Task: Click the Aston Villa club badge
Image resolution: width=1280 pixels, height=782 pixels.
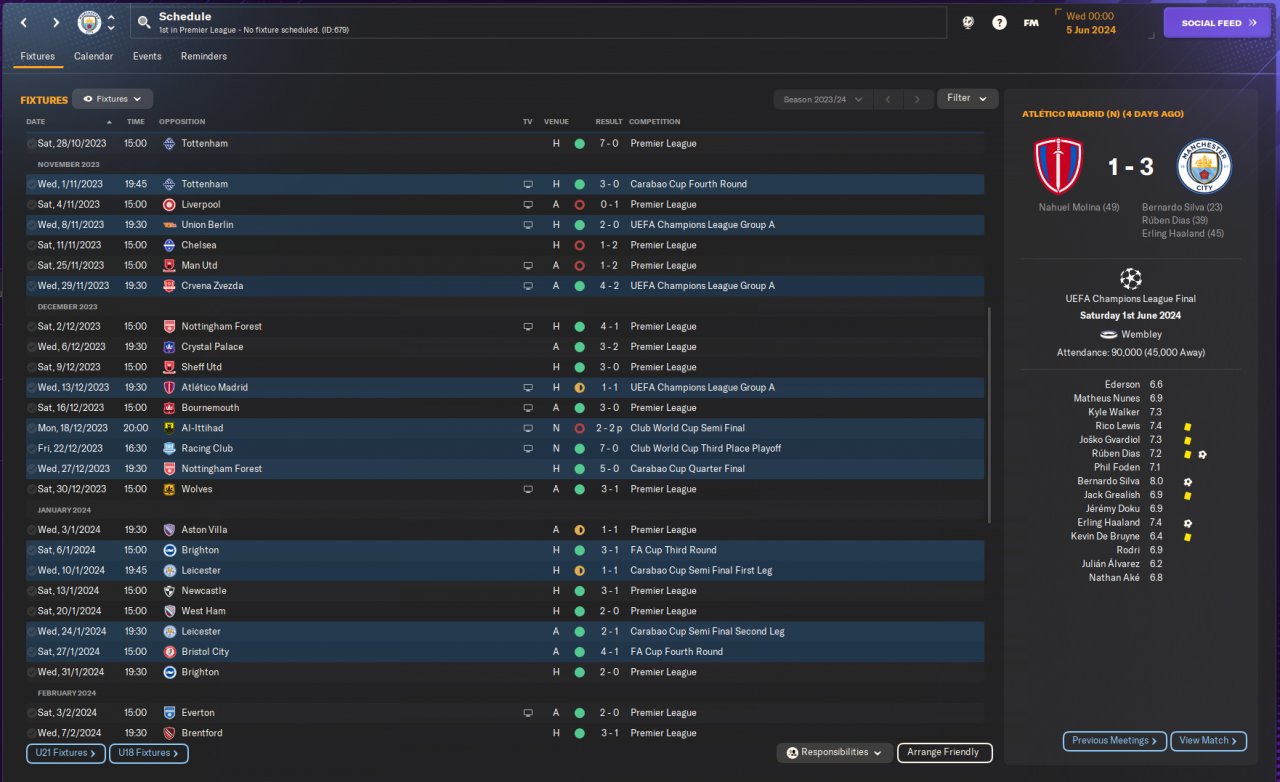Action: click(x=169, y=530)
